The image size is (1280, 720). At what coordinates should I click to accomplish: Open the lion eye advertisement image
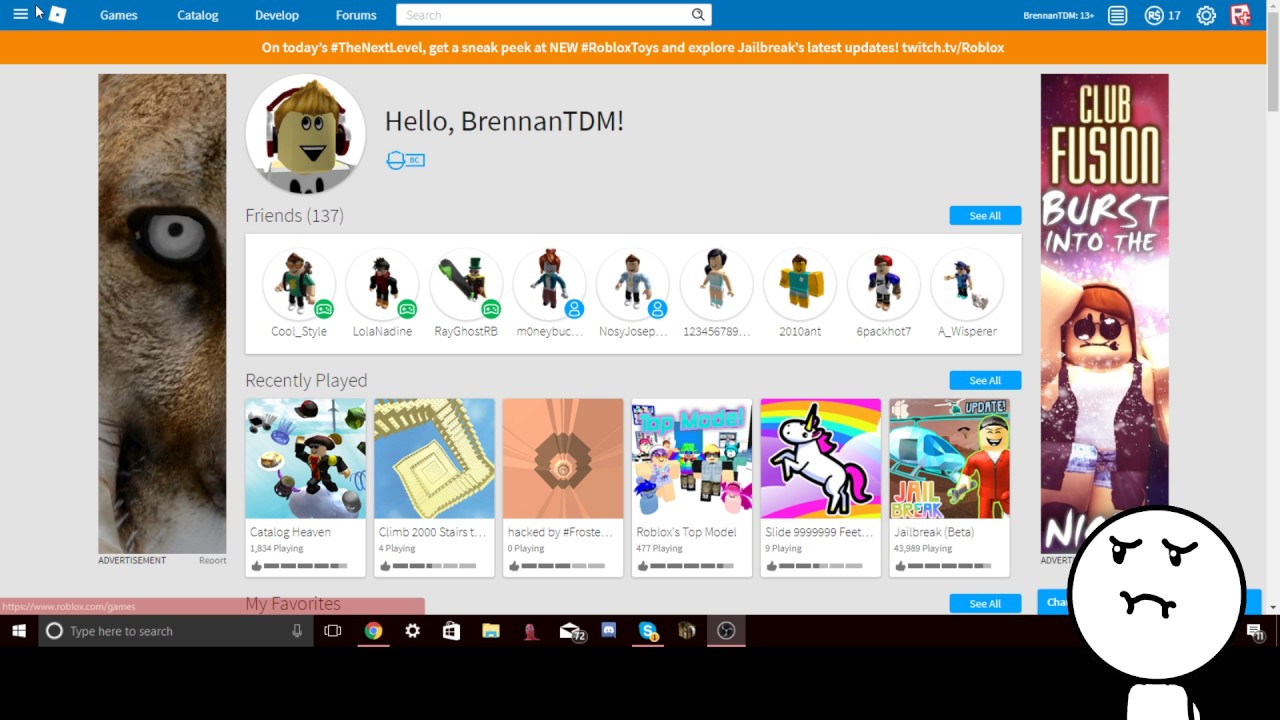162,314
